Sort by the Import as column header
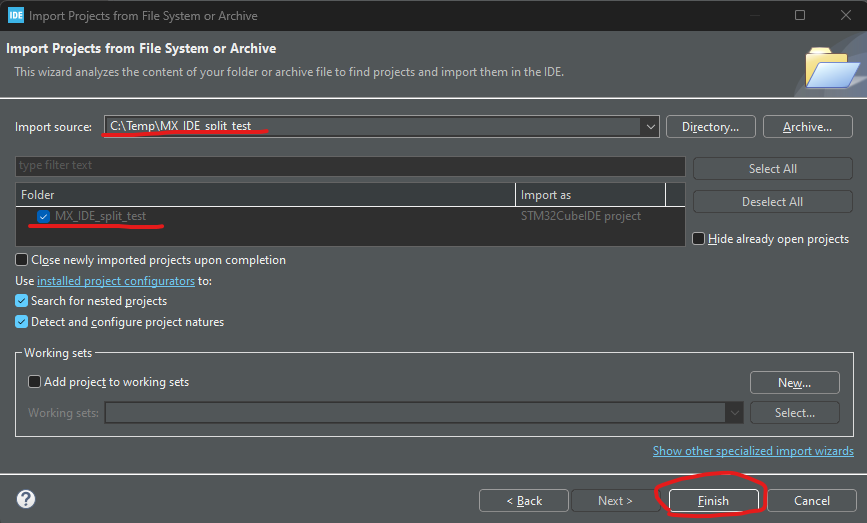867x523 pixels. [x=590, y=195]
